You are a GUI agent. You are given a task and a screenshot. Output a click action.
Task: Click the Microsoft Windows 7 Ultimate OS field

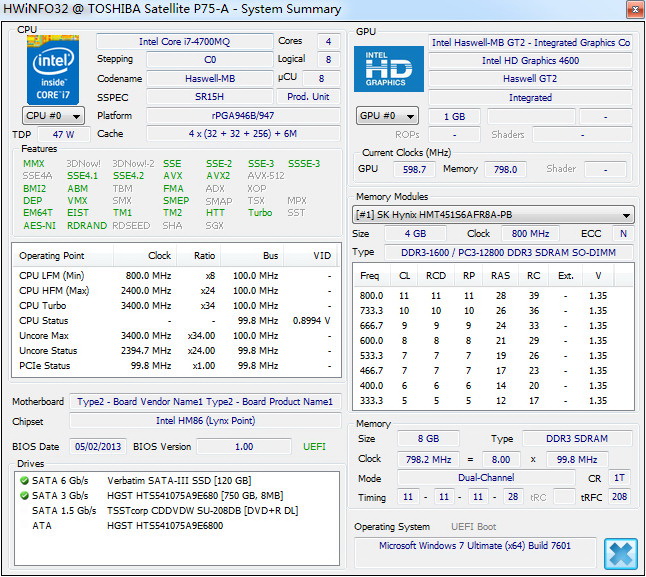point(474,546)
